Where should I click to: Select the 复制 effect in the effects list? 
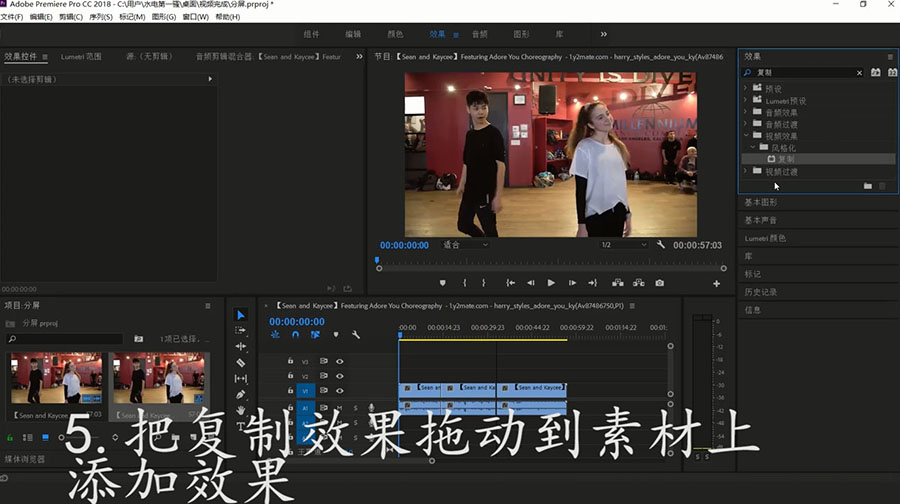(786, 159)
